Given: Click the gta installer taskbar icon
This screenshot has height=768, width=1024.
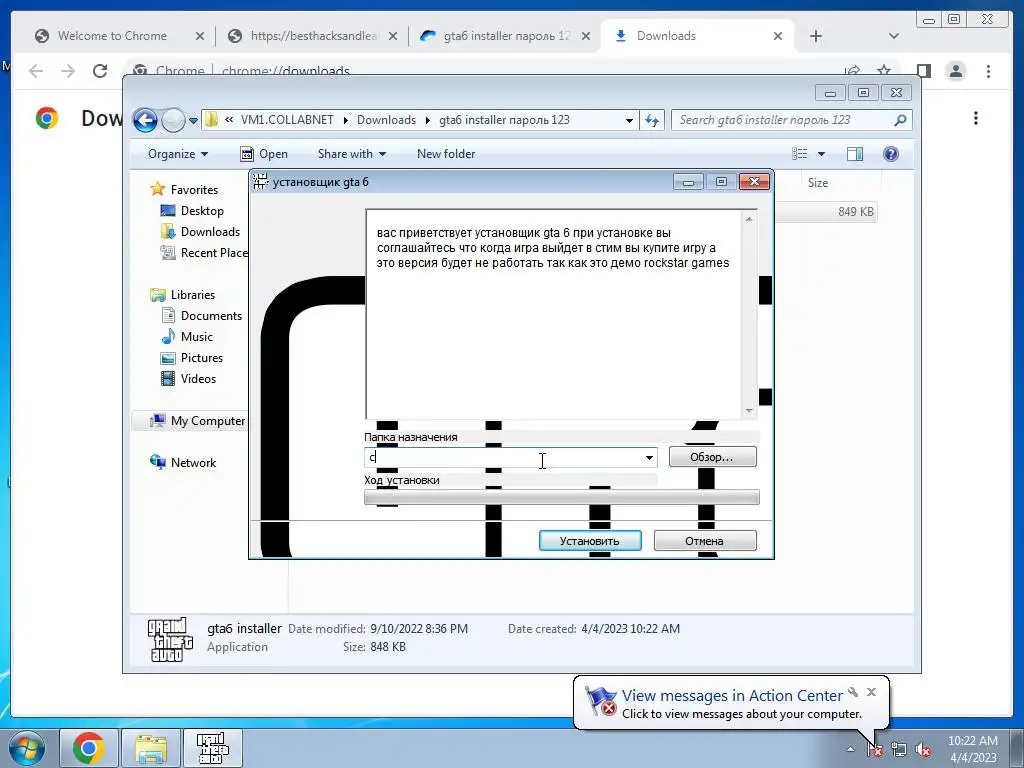Looking at the screenshot, I should (x=213, y=748).
